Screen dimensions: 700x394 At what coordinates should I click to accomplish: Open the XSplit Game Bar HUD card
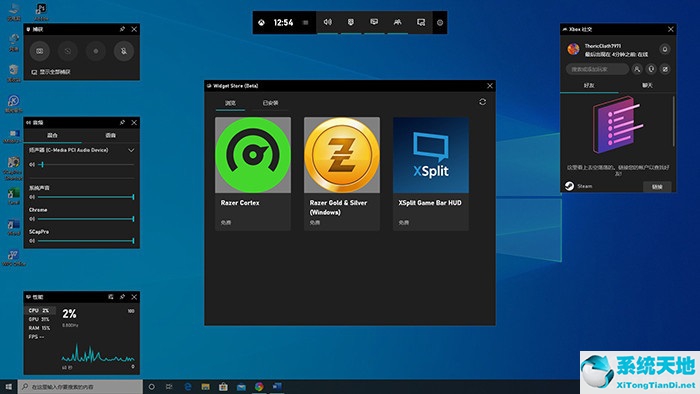tap(431, 174)
